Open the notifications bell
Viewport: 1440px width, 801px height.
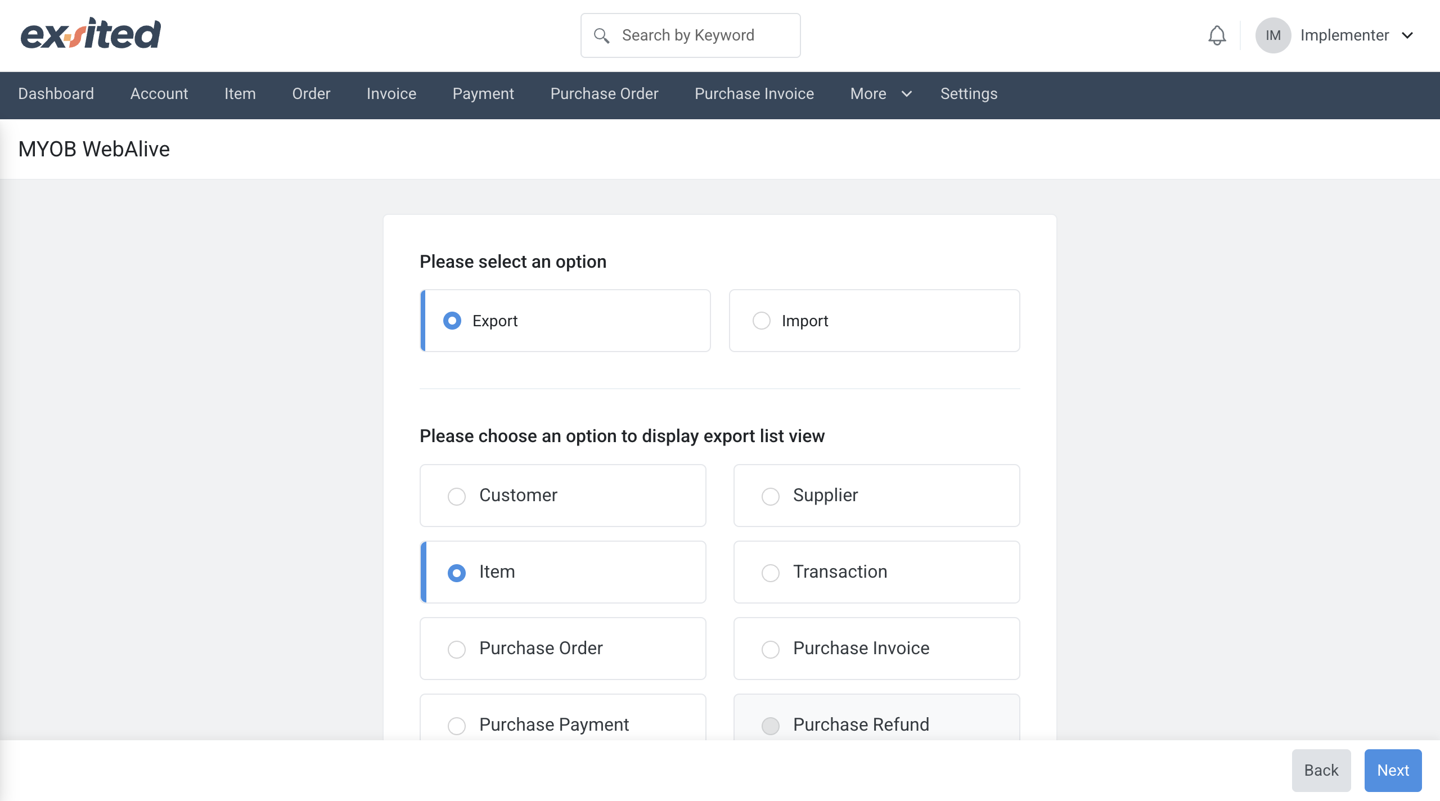(x=1217, y=36)
